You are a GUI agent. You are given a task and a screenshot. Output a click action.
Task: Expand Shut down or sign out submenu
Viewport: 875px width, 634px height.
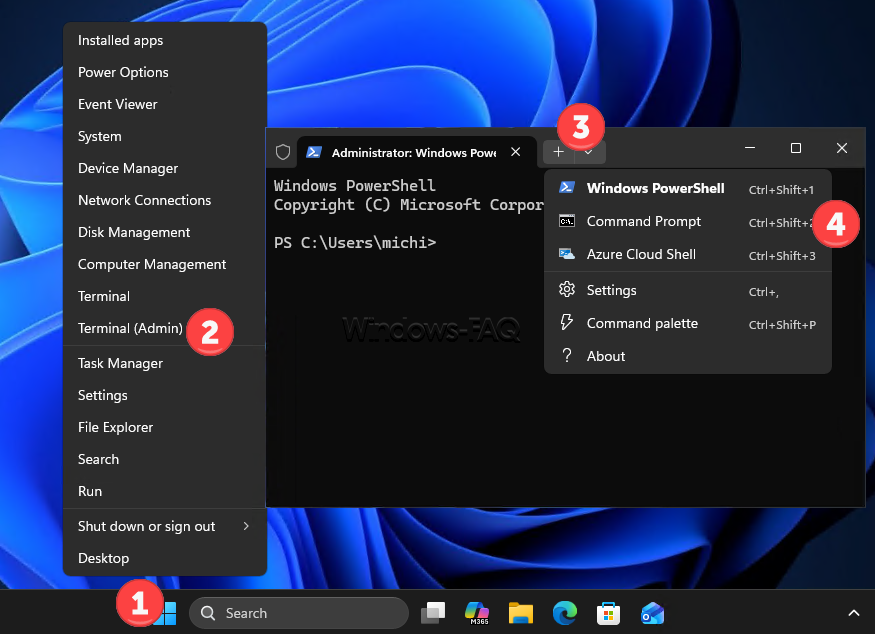click(x=165, y=526)
